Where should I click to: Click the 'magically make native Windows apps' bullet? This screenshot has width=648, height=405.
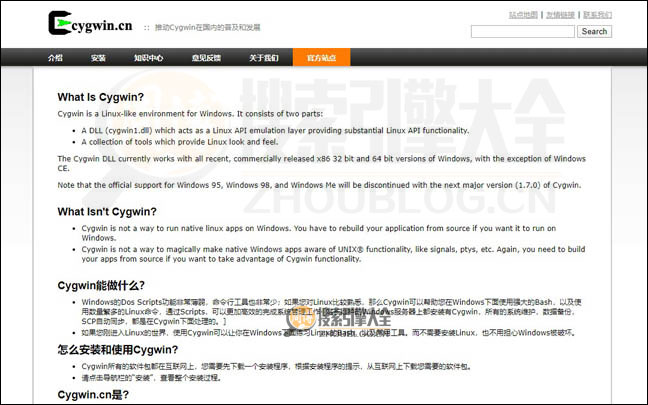point(333,254)
